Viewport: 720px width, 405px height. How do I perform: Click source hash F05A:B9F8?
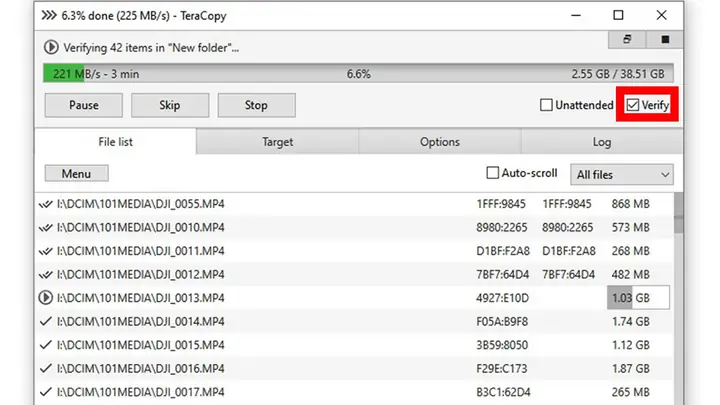(x=502, y=321)
